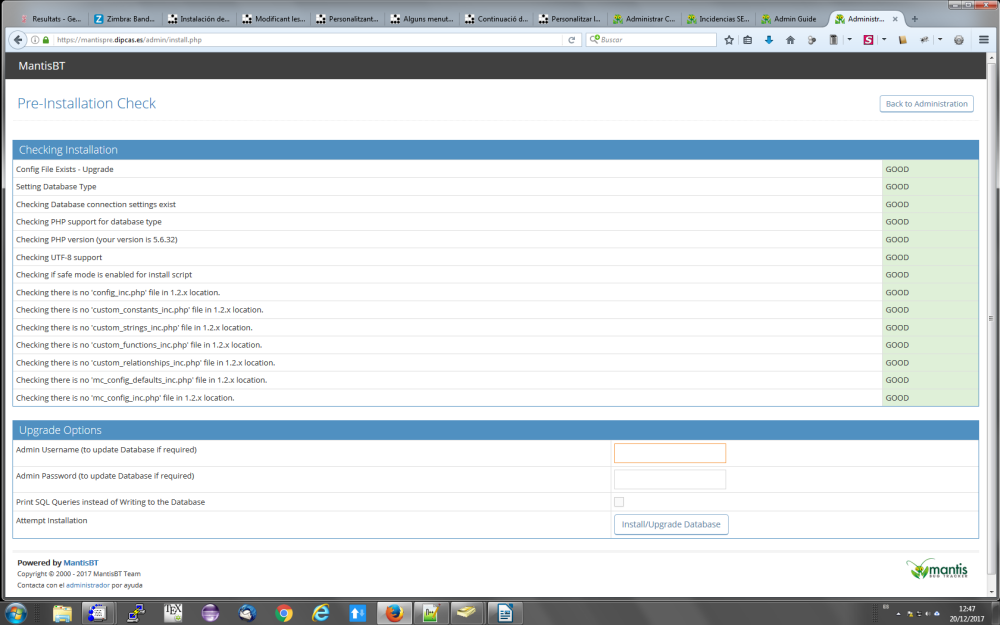Click the PHP version 5.6.32 row text

click(96, 239)
